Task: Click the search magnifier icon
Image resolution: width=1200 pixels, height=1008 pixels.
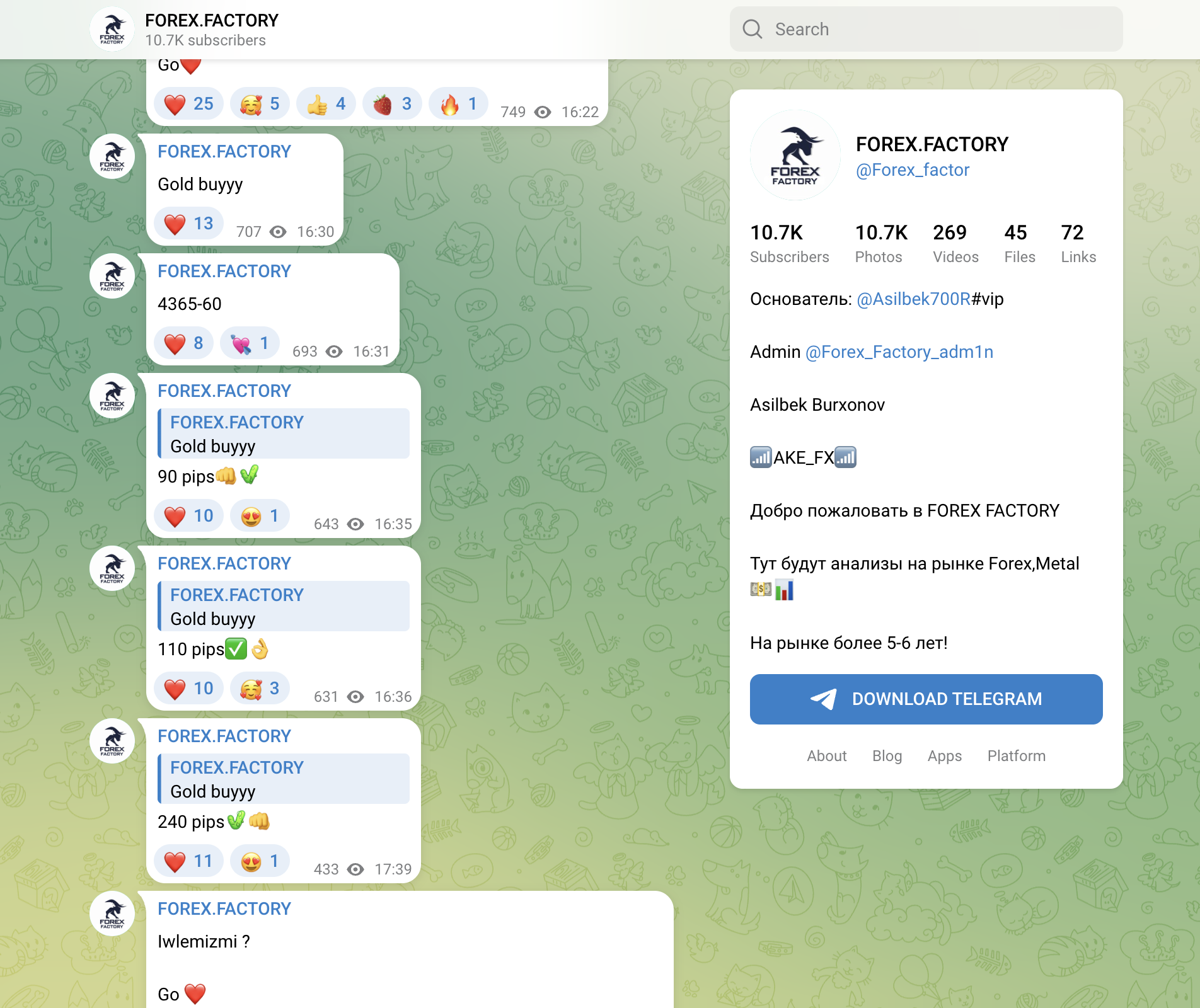Action: (x=752, y=29)
